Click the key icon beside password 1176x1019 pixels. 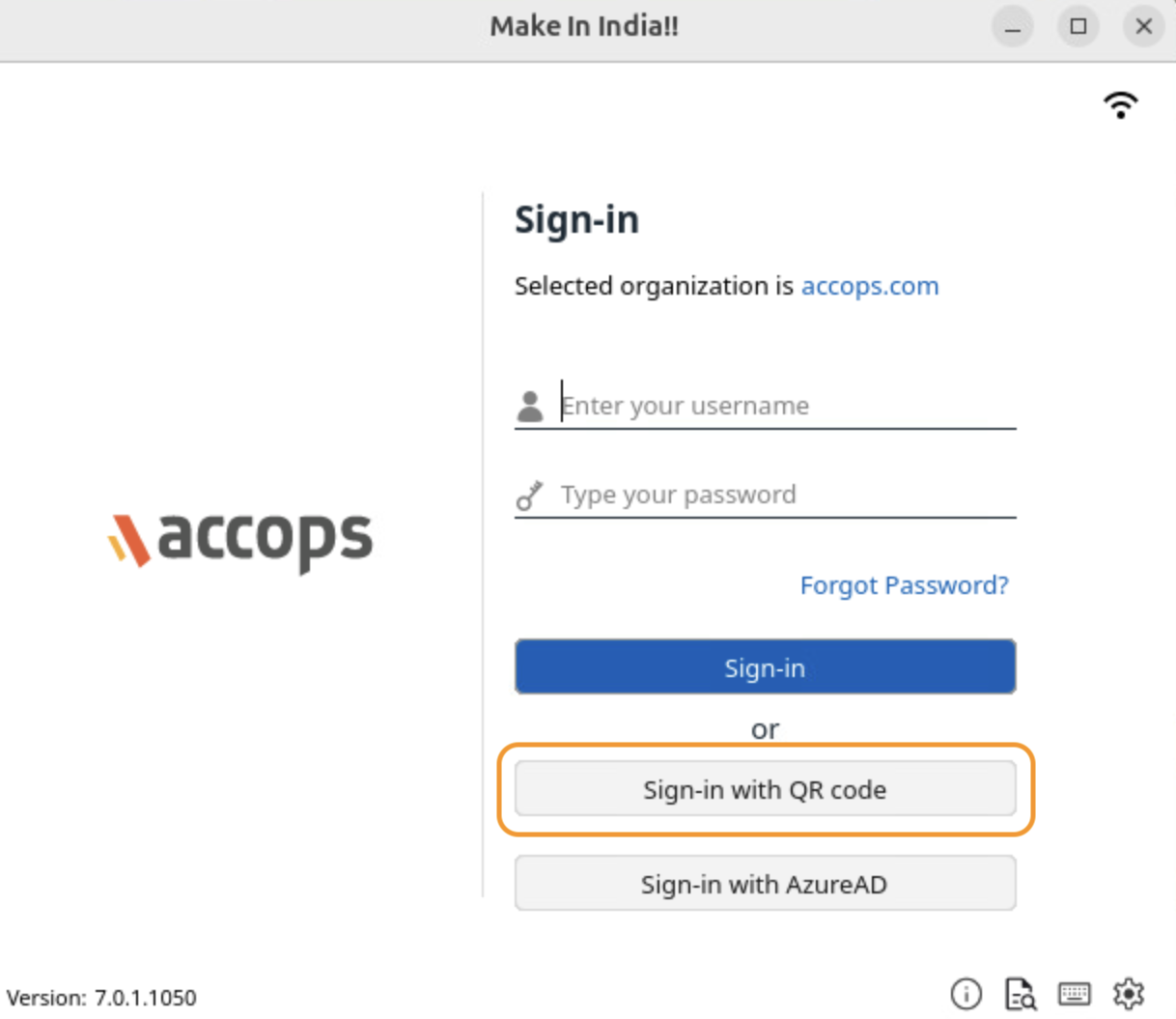(x=529, y=495)
